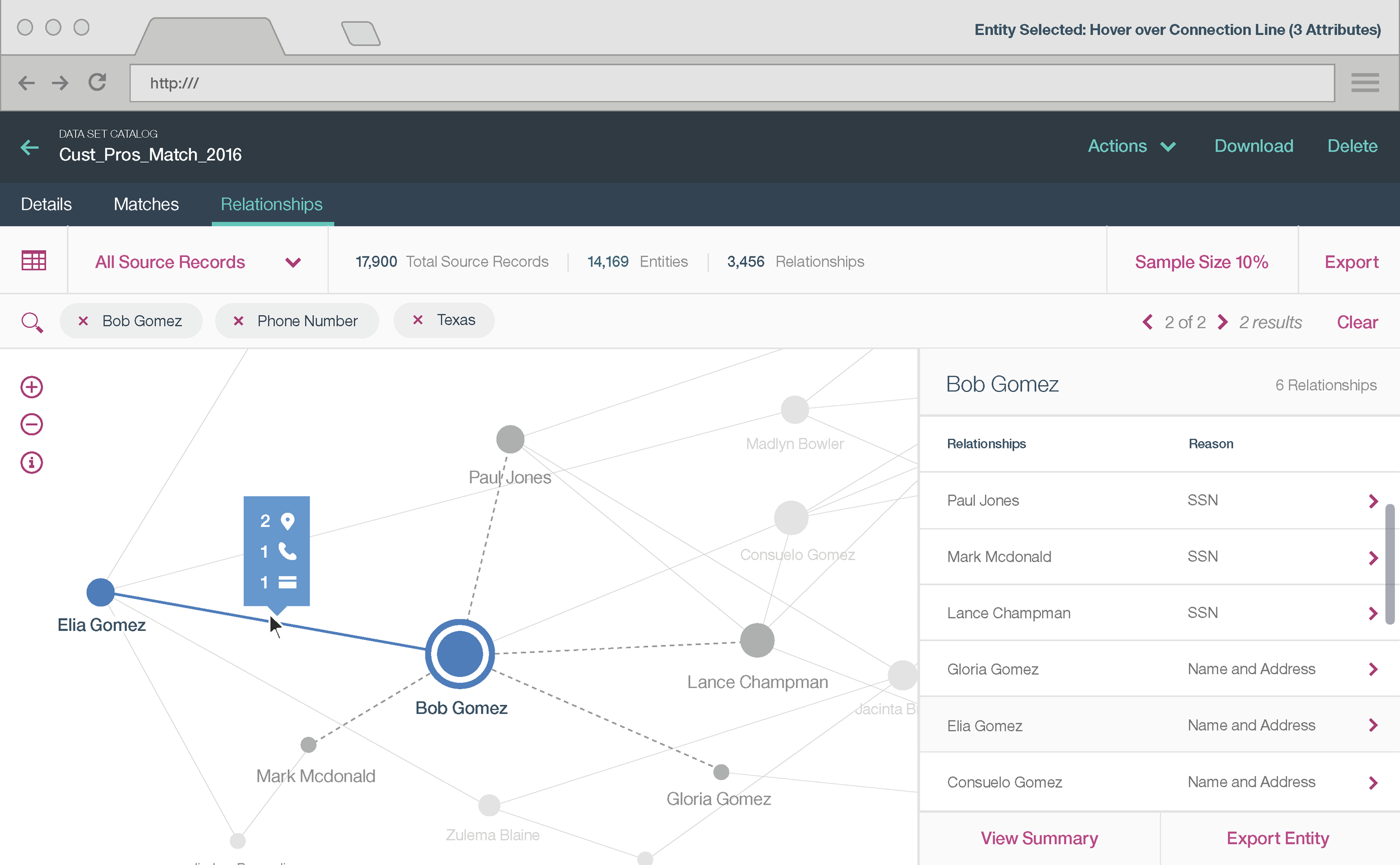Image resolution: width=1400 pixels, height=865 pixels.
Task: Click the search magnifier icon
Action: click(31, 322)
